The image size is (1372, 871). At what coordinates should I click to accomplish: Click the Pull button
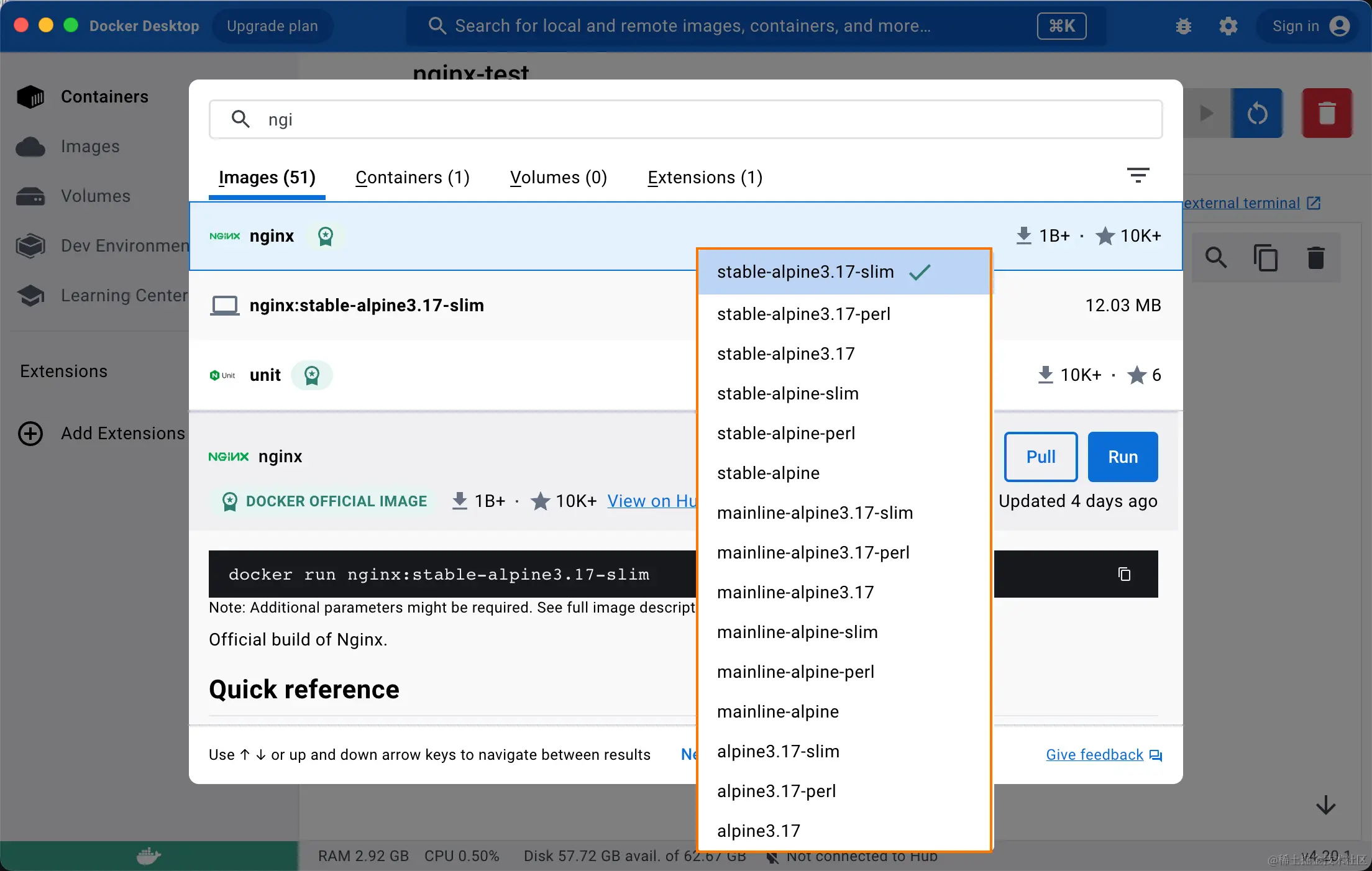(x=1040, y=457)
